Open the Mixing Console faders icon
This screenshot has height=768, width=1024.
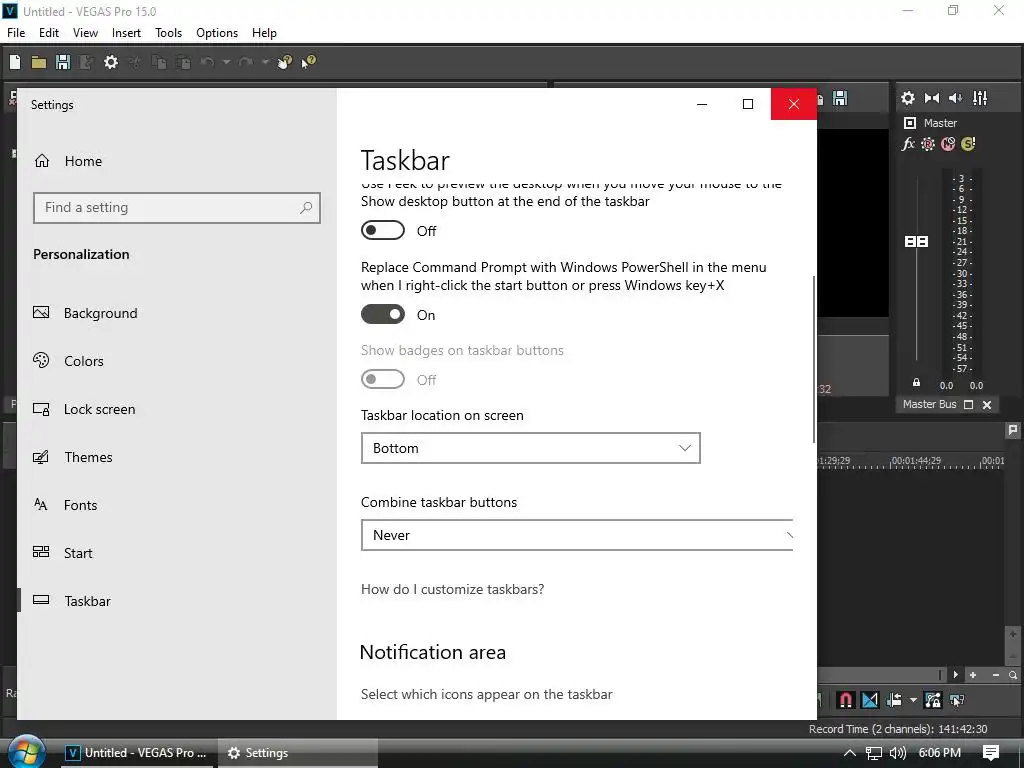(x=980, y=98)
